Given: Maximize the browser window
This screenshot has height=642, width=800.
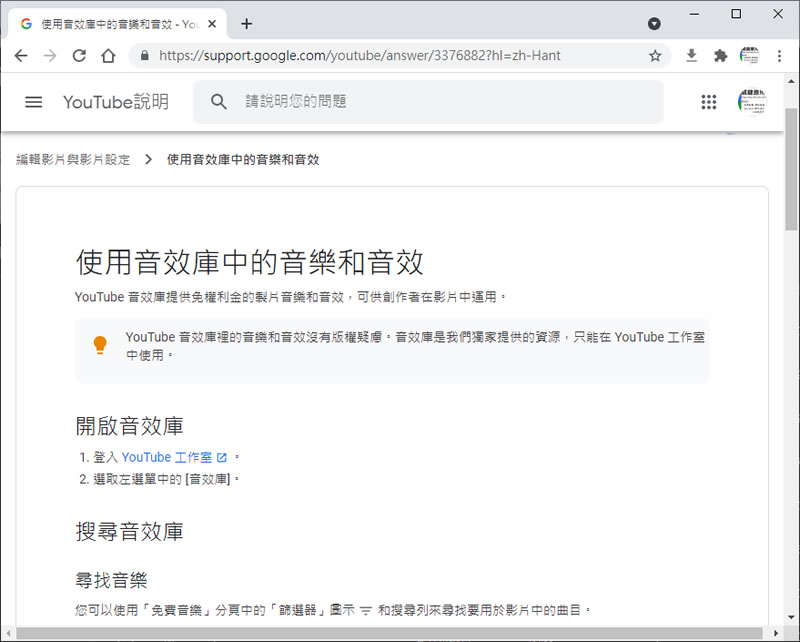Looking at the screenshot, I should [x=736, y=14].
